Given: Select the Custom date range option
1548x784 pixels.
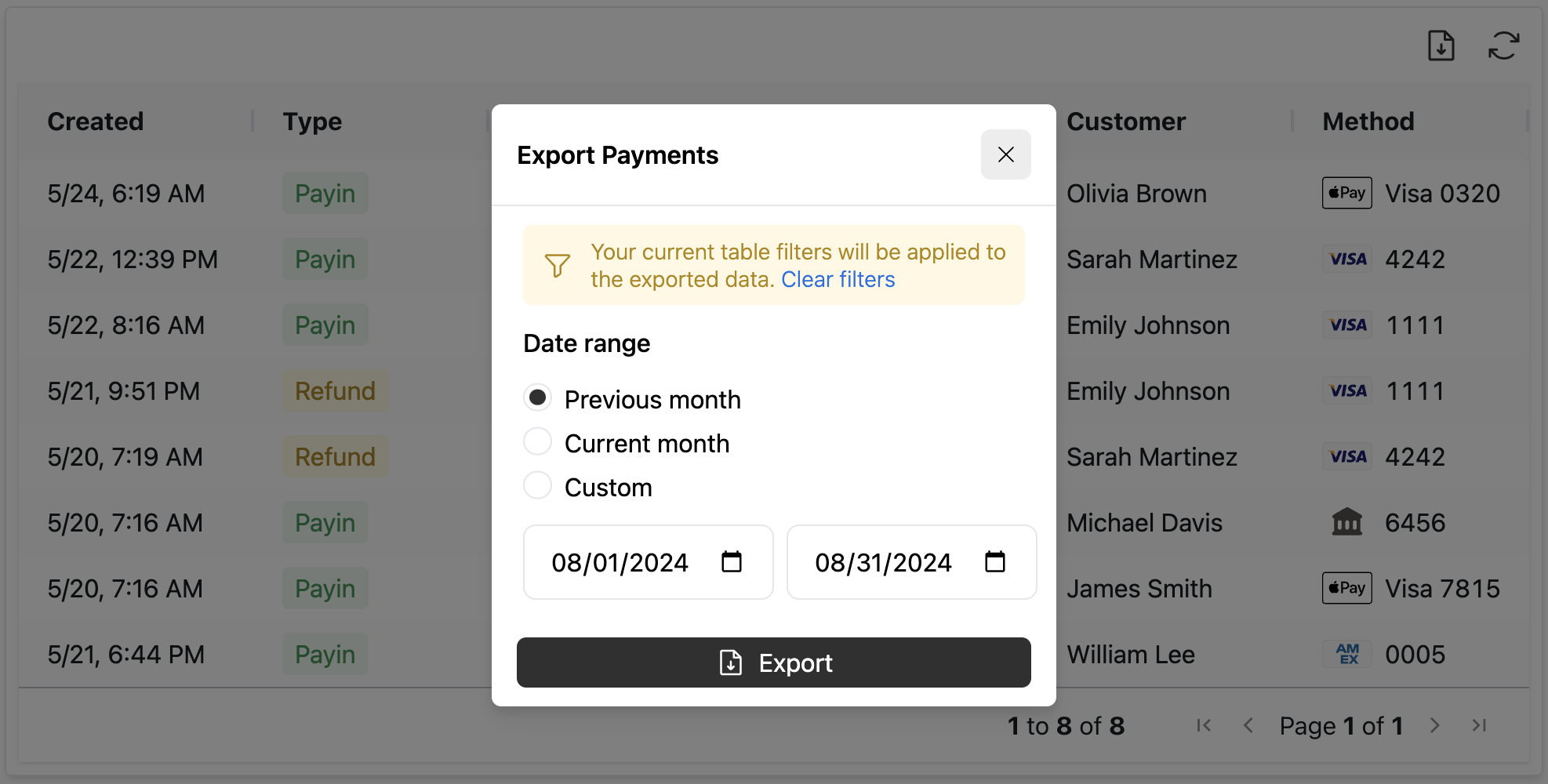Looking at the screenshot, I should coord(538,485).
